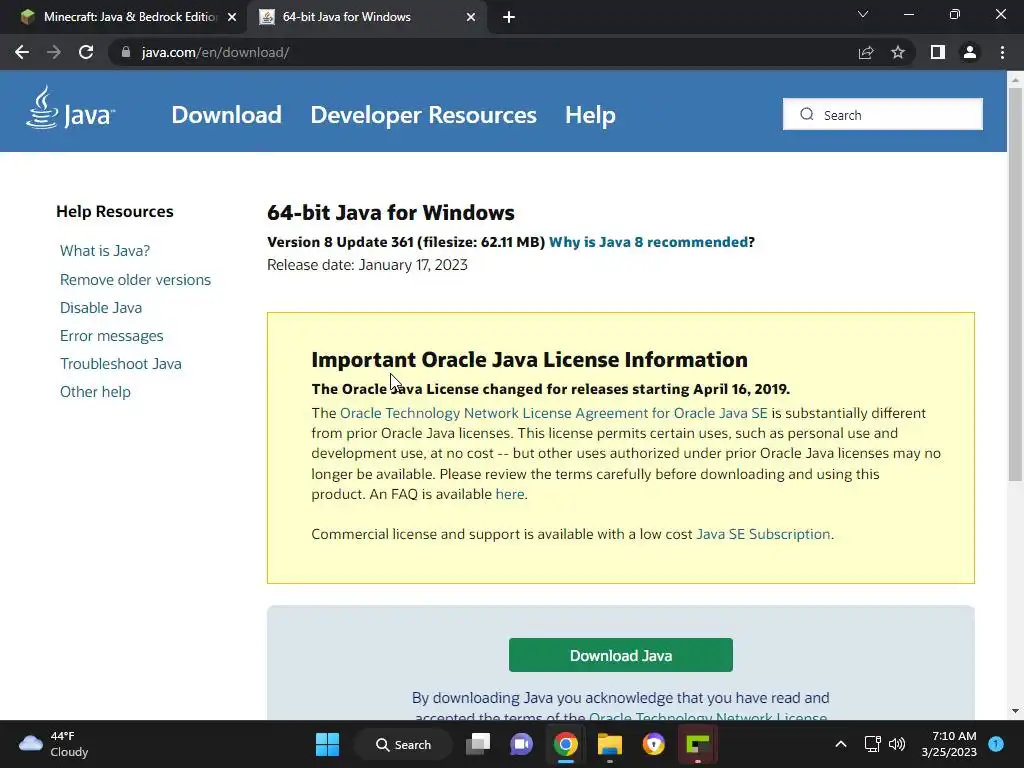Open the Windows Start menu
This screenshot has width=1024, height=768.
point(327,744)
